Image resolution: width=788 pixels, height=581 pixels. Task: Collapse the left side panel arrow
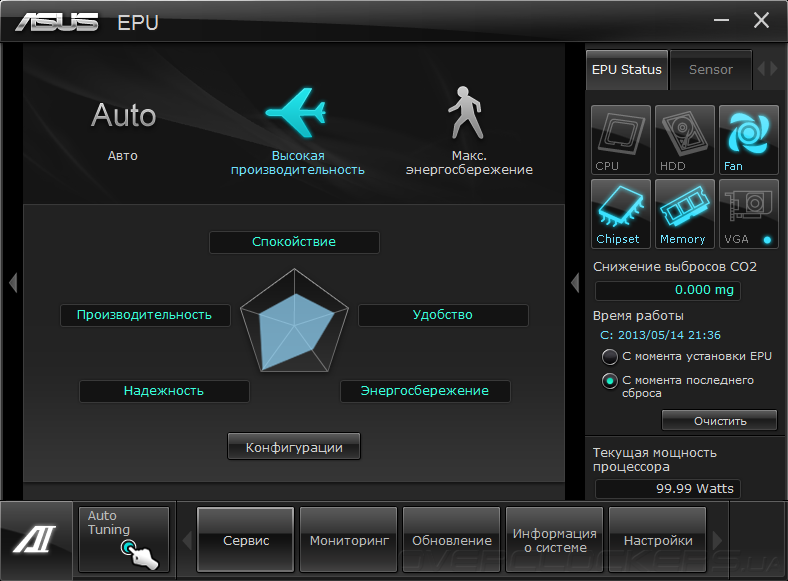pyautogui.click(x=13, y=282)
